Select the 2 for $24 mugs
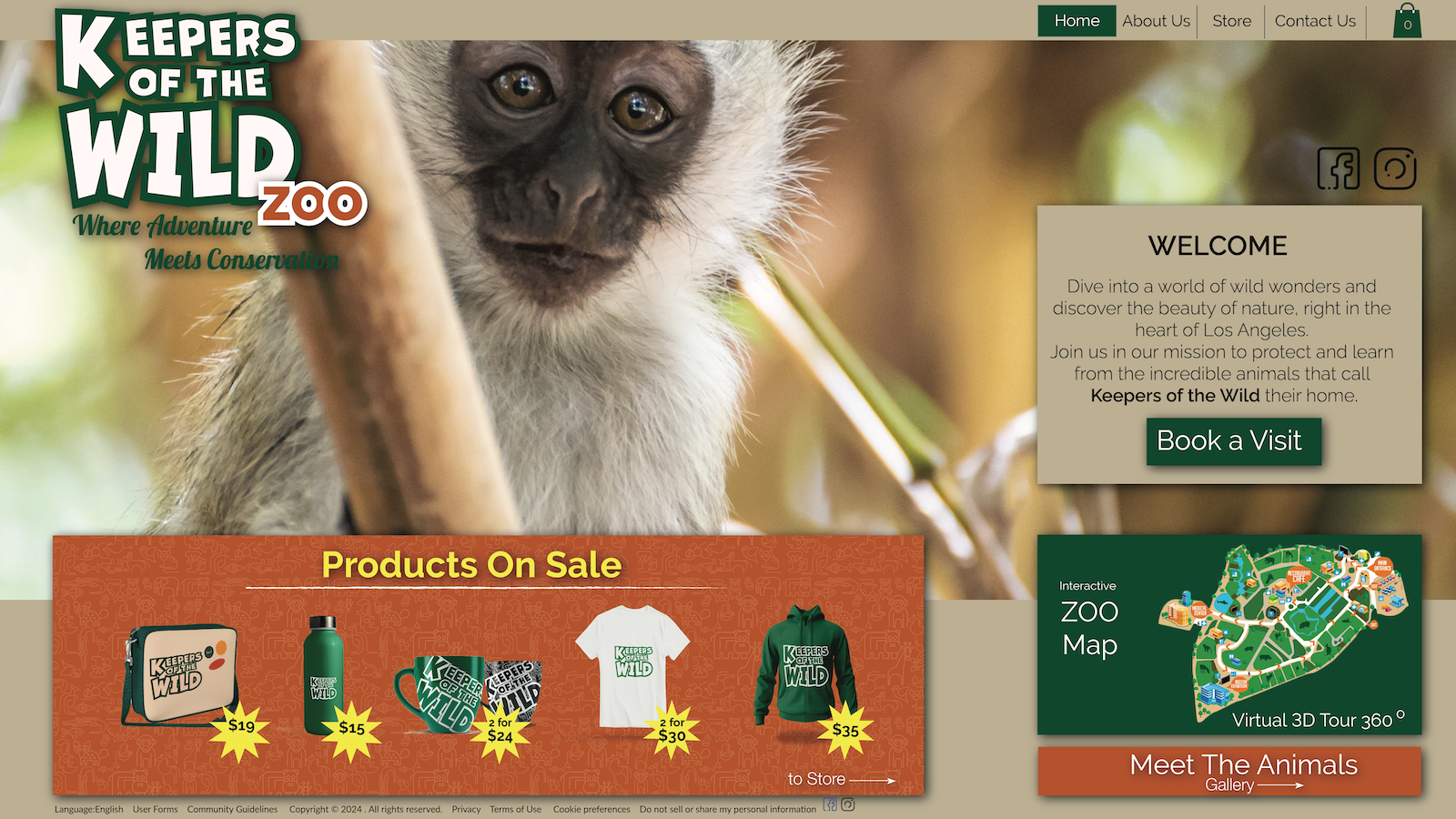The width and height of the screenshot is (1456, 819). [x=469, y=694]
